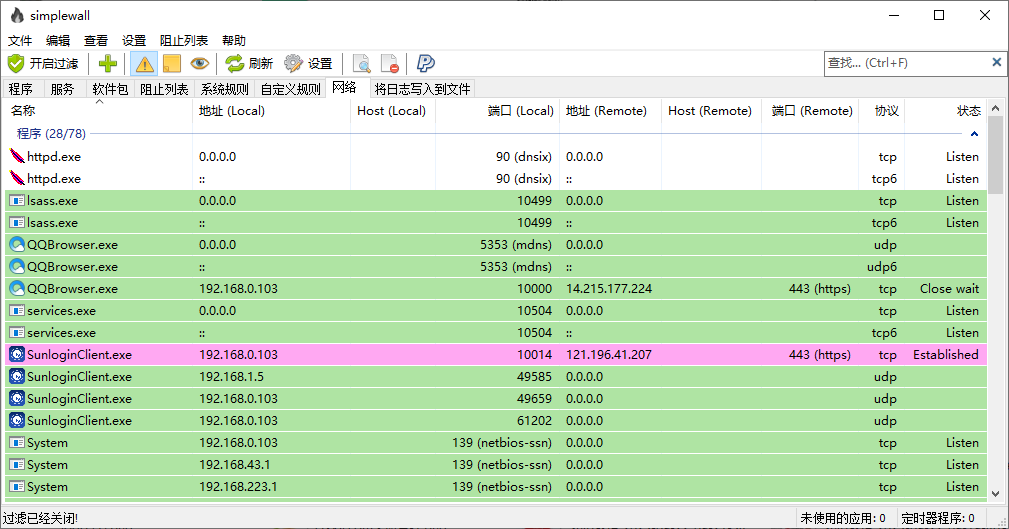Sort by the 状态 column header
This screenshot has height=529, width=1009.
[x=968, y=111]
